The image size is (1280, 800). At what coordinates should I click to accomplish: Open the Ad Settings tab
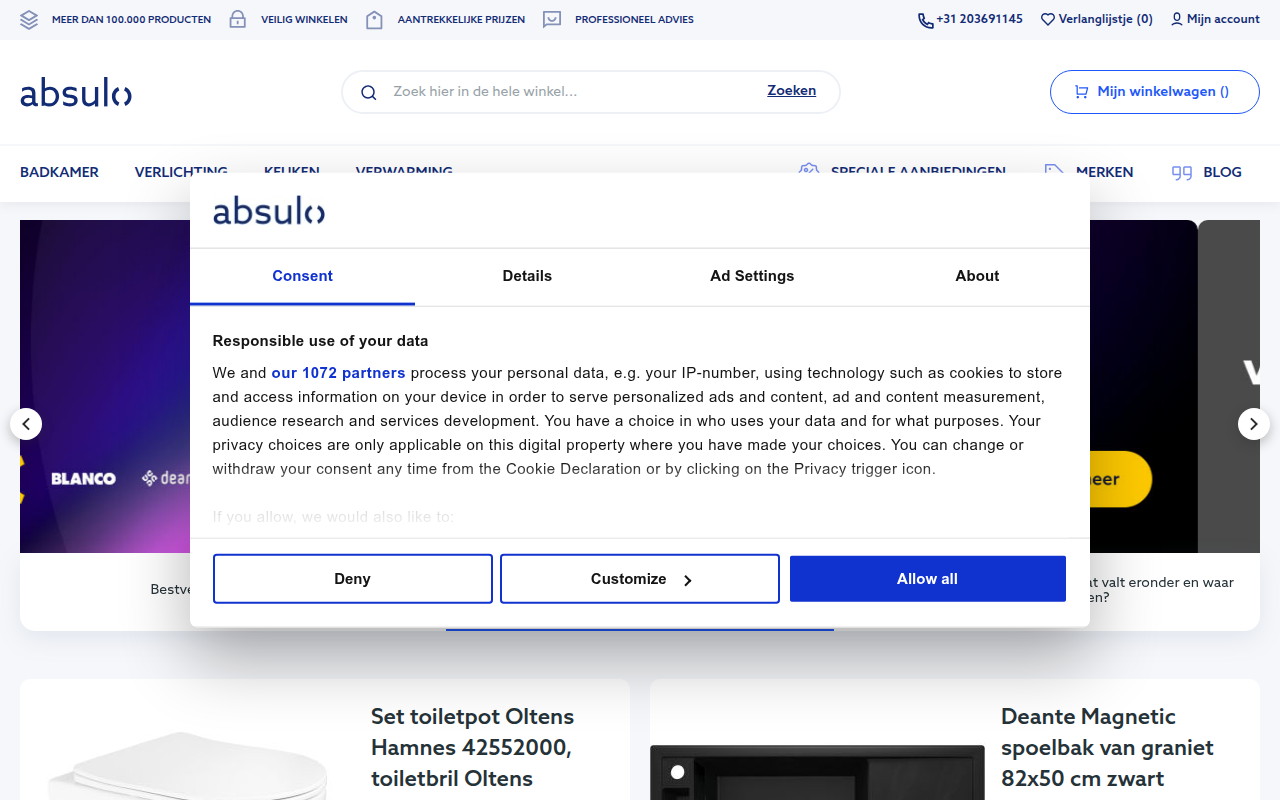coord(752,276)
